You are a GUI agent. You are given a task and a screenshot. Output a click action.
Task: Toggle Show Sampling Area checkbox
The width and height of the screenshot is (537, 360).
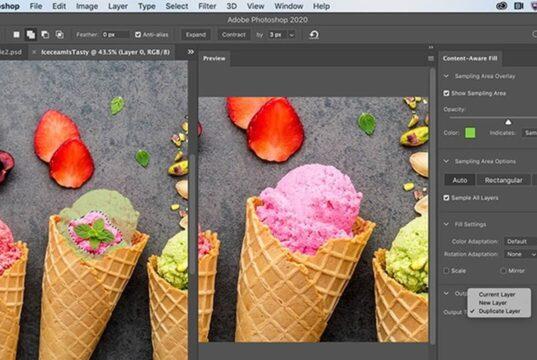click(446, 93)
